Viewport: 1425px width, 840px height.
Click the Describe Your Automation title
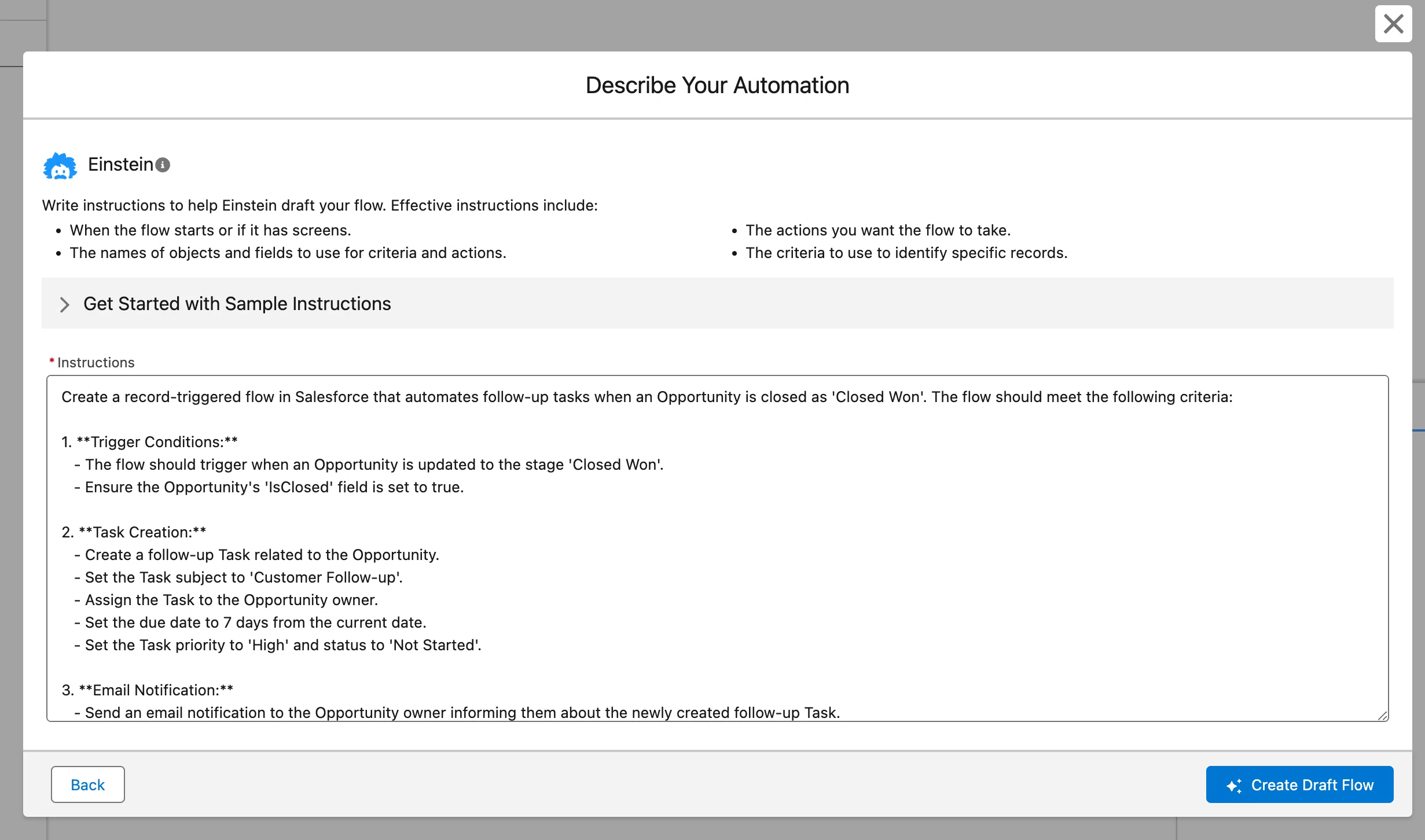pyautogui.click(x=717, y=86)
